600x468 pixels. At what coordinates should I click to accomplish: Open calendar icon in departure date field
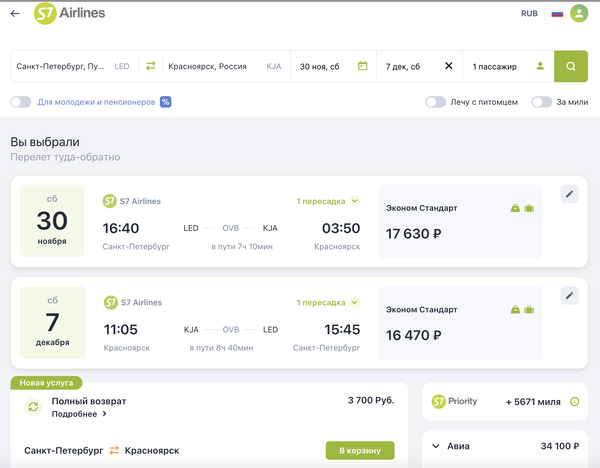pyautogui.click(x=362, y=66)
